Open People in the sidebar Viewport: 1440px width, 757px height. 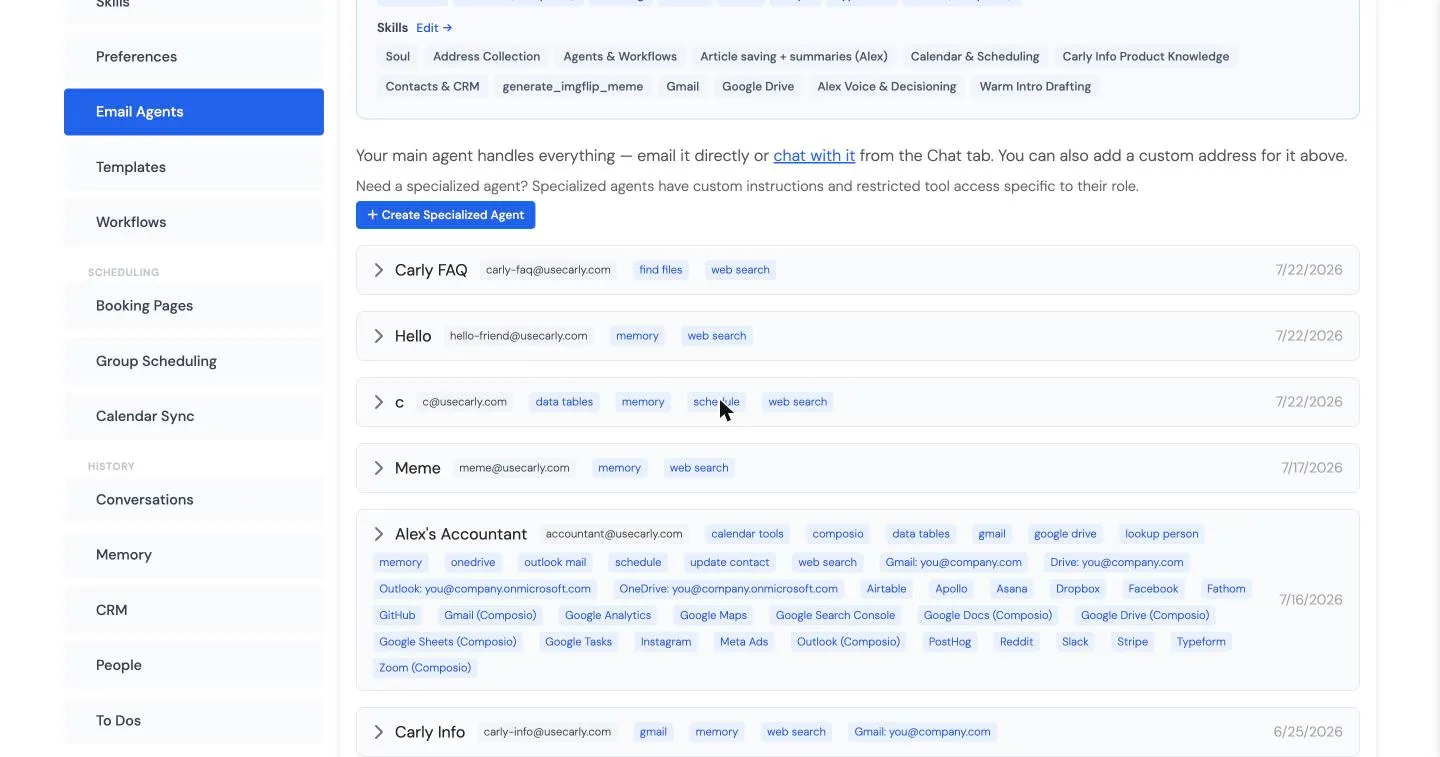coord(194,665)
